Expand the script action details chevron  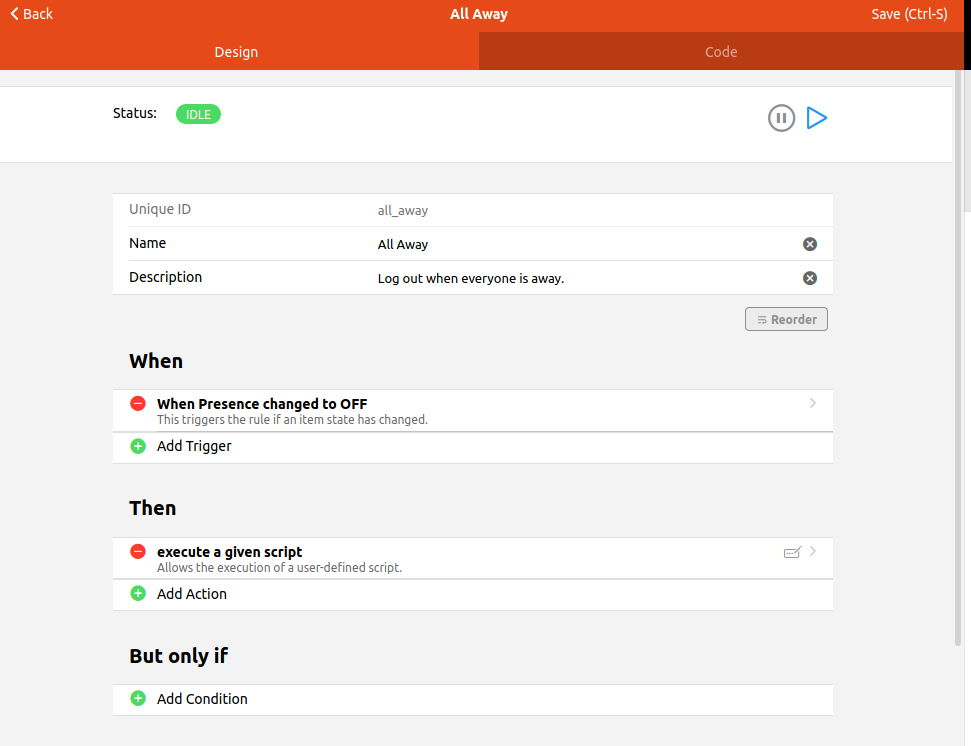(x=813, y=552)
